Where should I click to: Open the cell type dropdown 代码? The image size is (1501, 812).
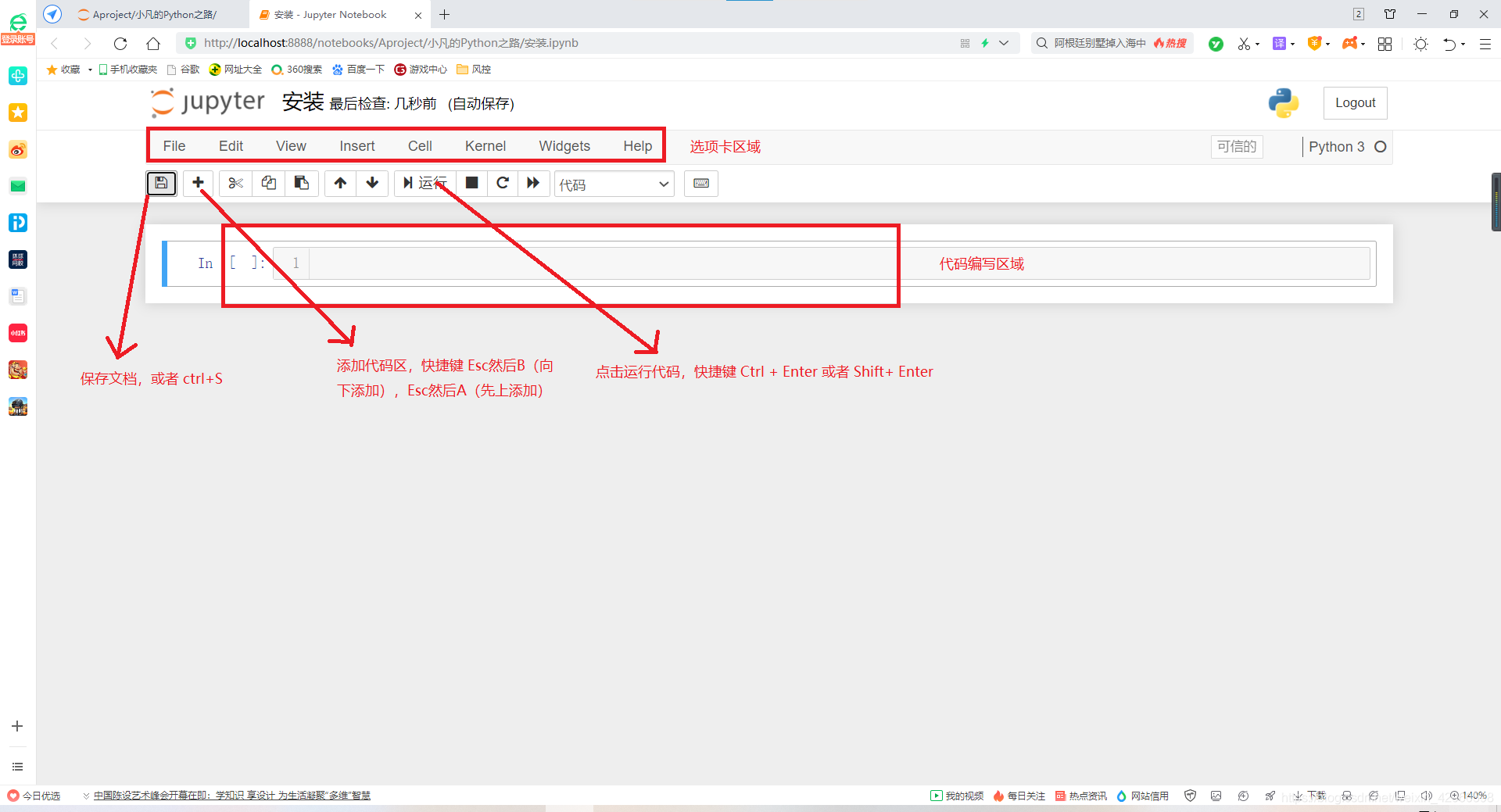(614, 184)
